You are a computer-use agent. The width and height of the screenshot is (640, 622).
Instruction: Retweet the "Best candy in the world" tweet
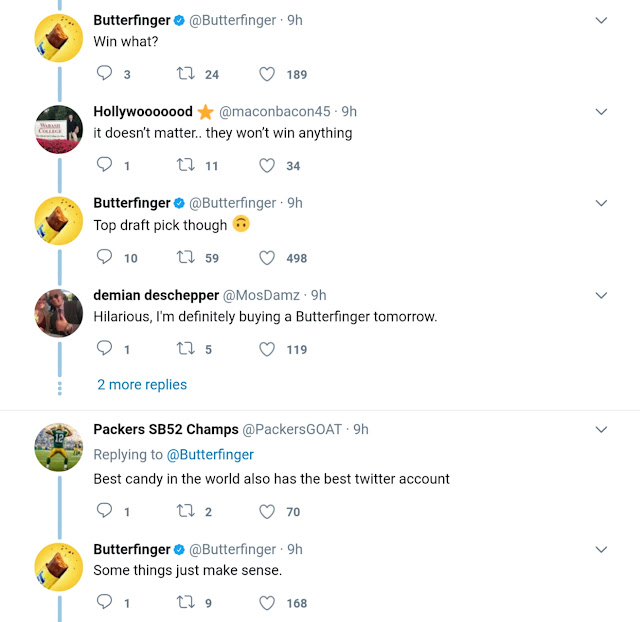pyautogui.click(x=185, y=512)
